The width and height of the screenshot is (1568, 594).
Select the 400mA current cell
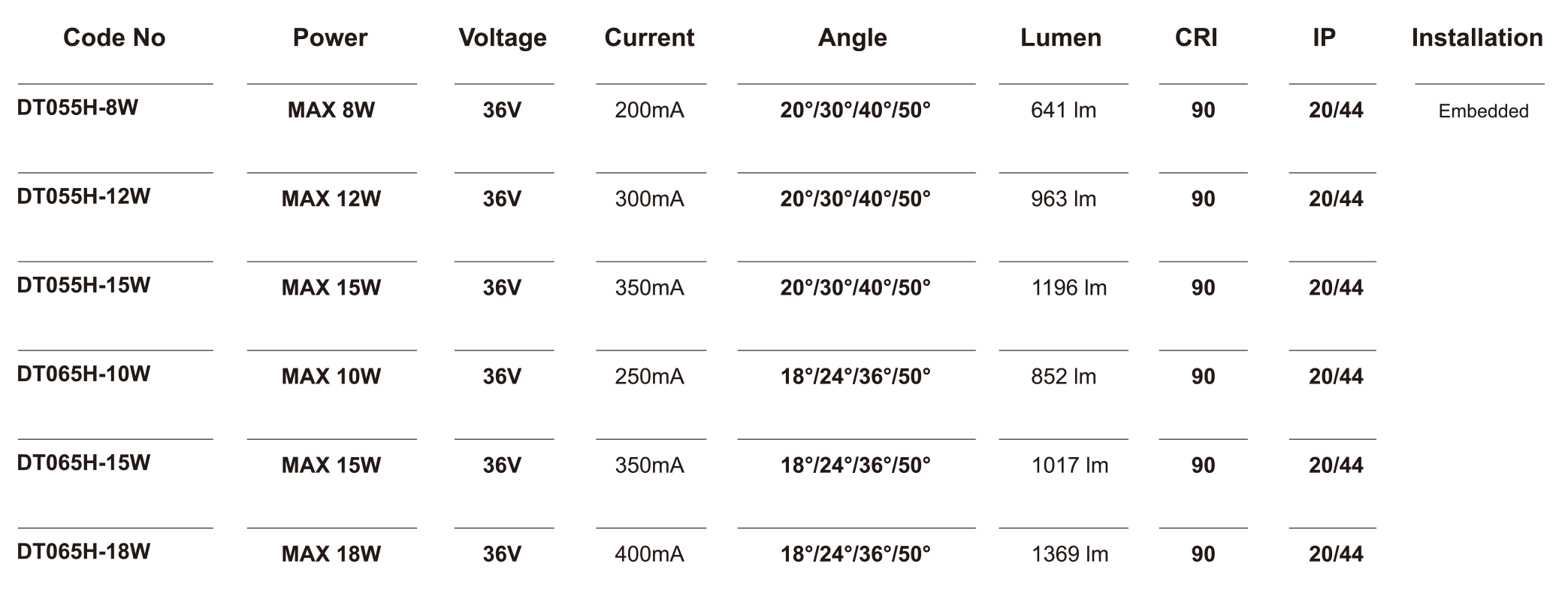coord(649,554)
